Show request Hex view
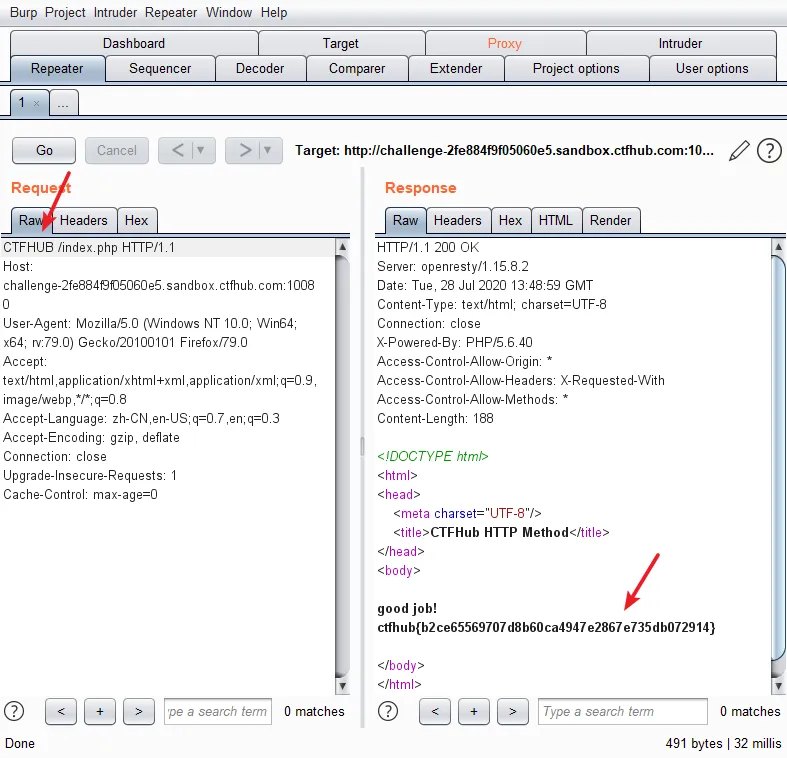This screenshot has height=758, width=787. tap(137, 220)
